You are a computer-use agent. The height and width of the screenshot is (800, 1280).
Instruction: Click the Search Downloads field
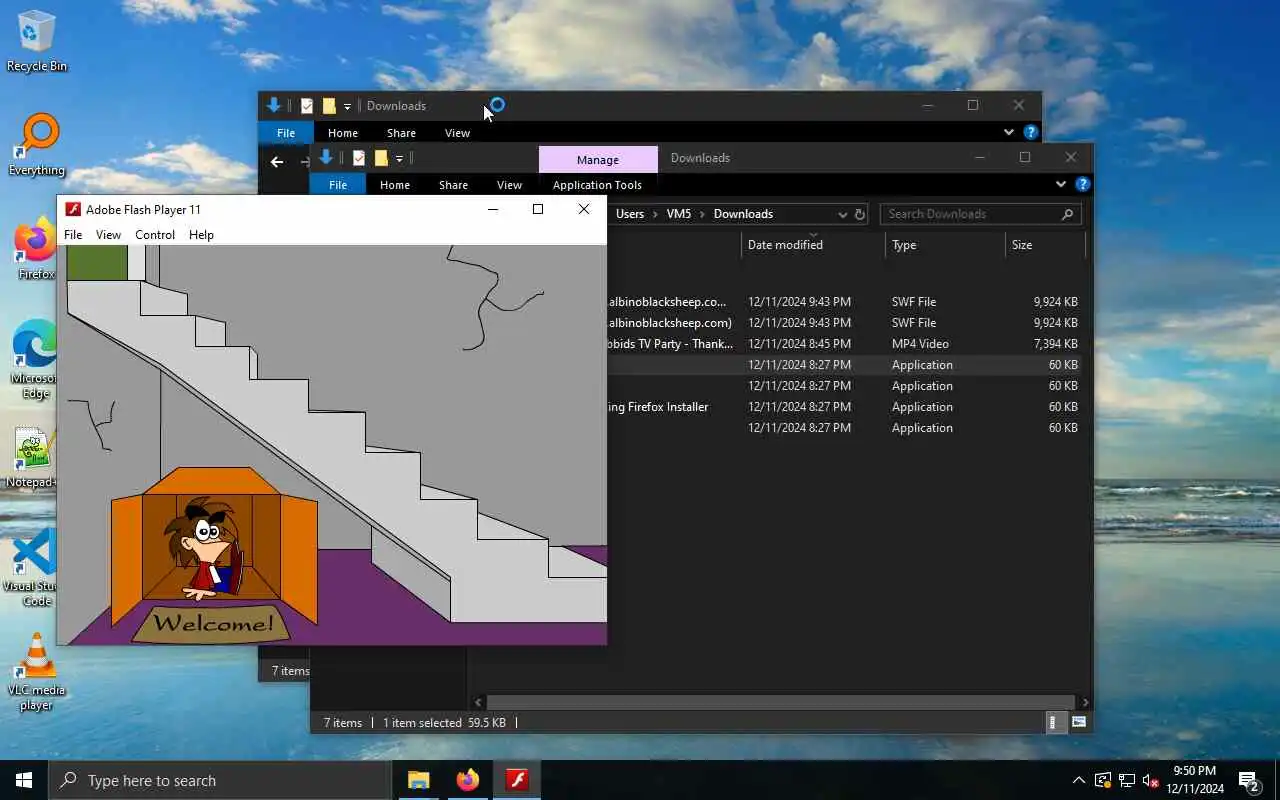(x=979, y=214)
